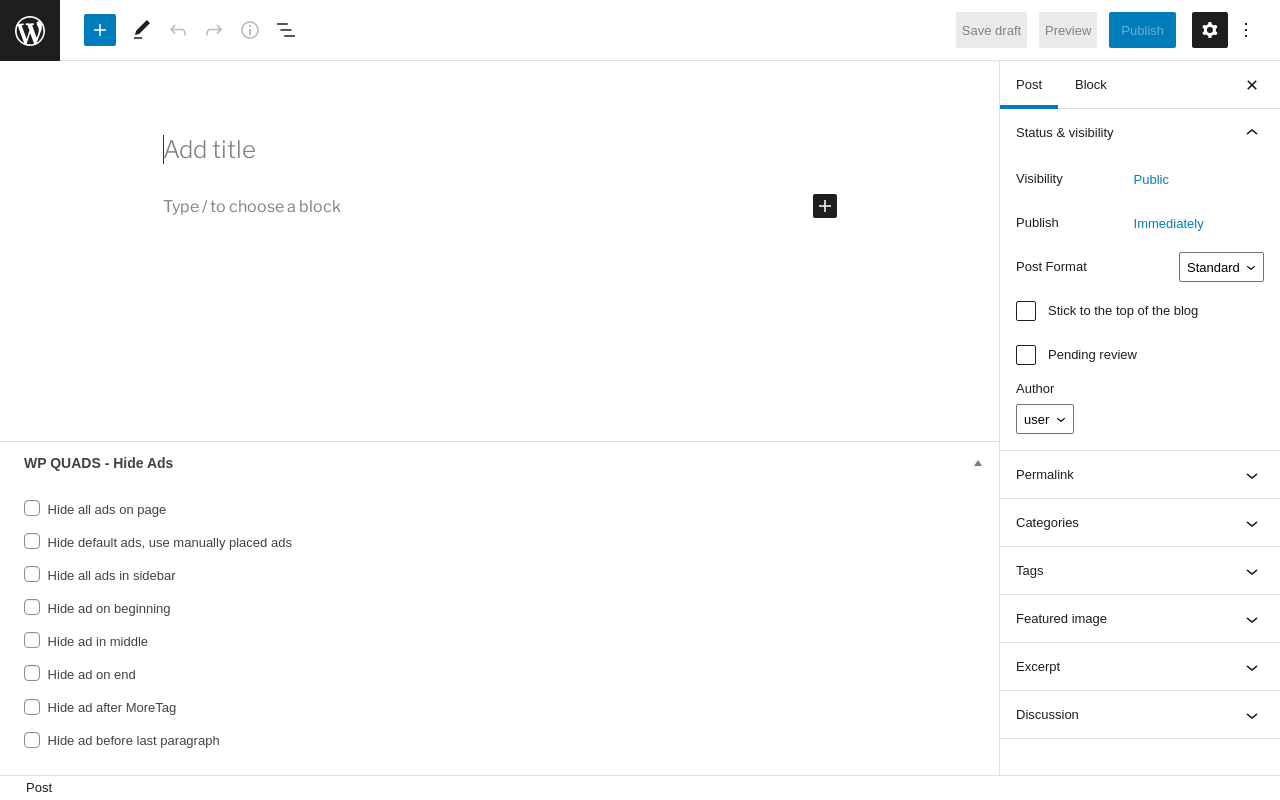Close the settings sidebar
Screen dimensions: 1280x800
point(1252,85)
